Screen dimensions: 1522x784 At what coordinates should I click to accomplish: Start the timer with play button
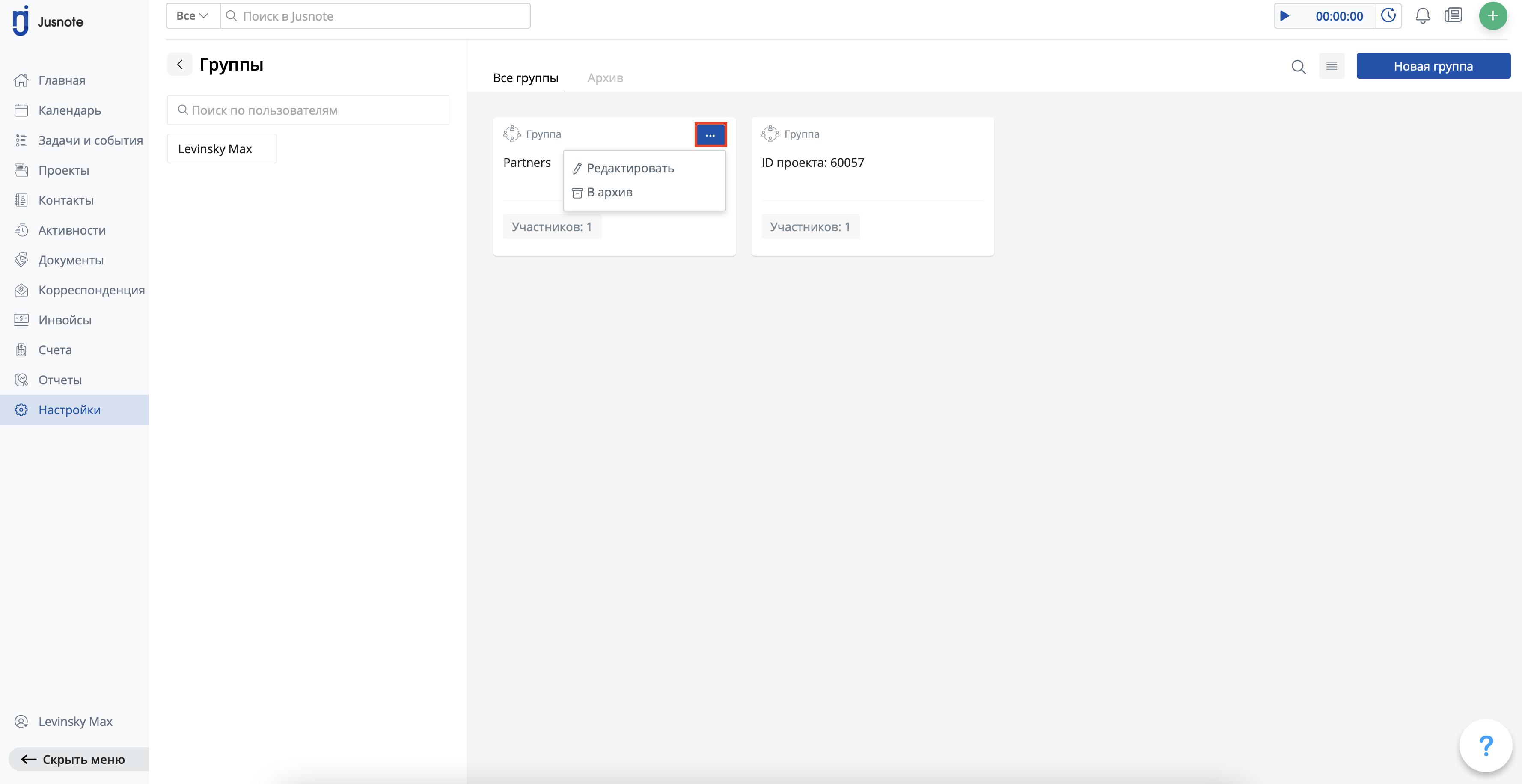(x=1284, y=16)
